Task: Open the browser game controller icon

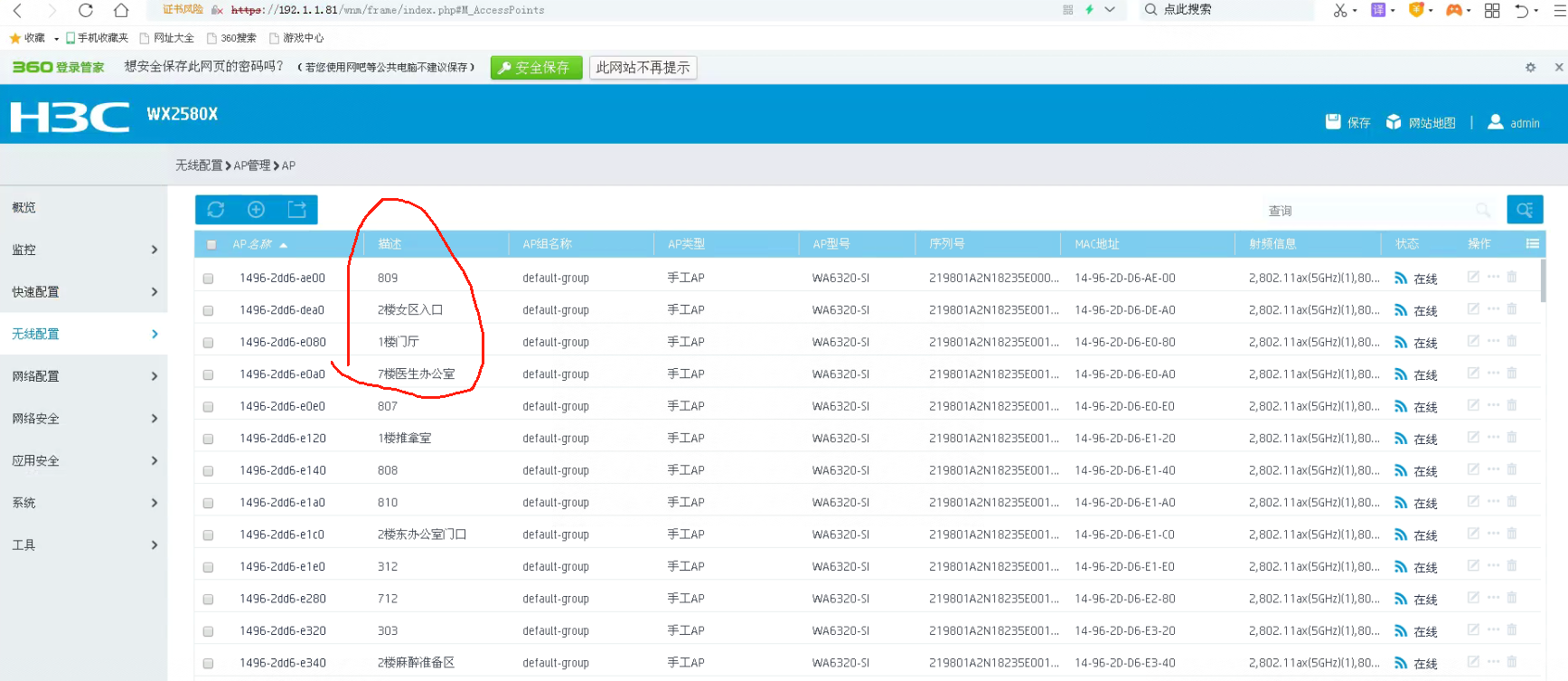Action: click(x=1454, y=10)
